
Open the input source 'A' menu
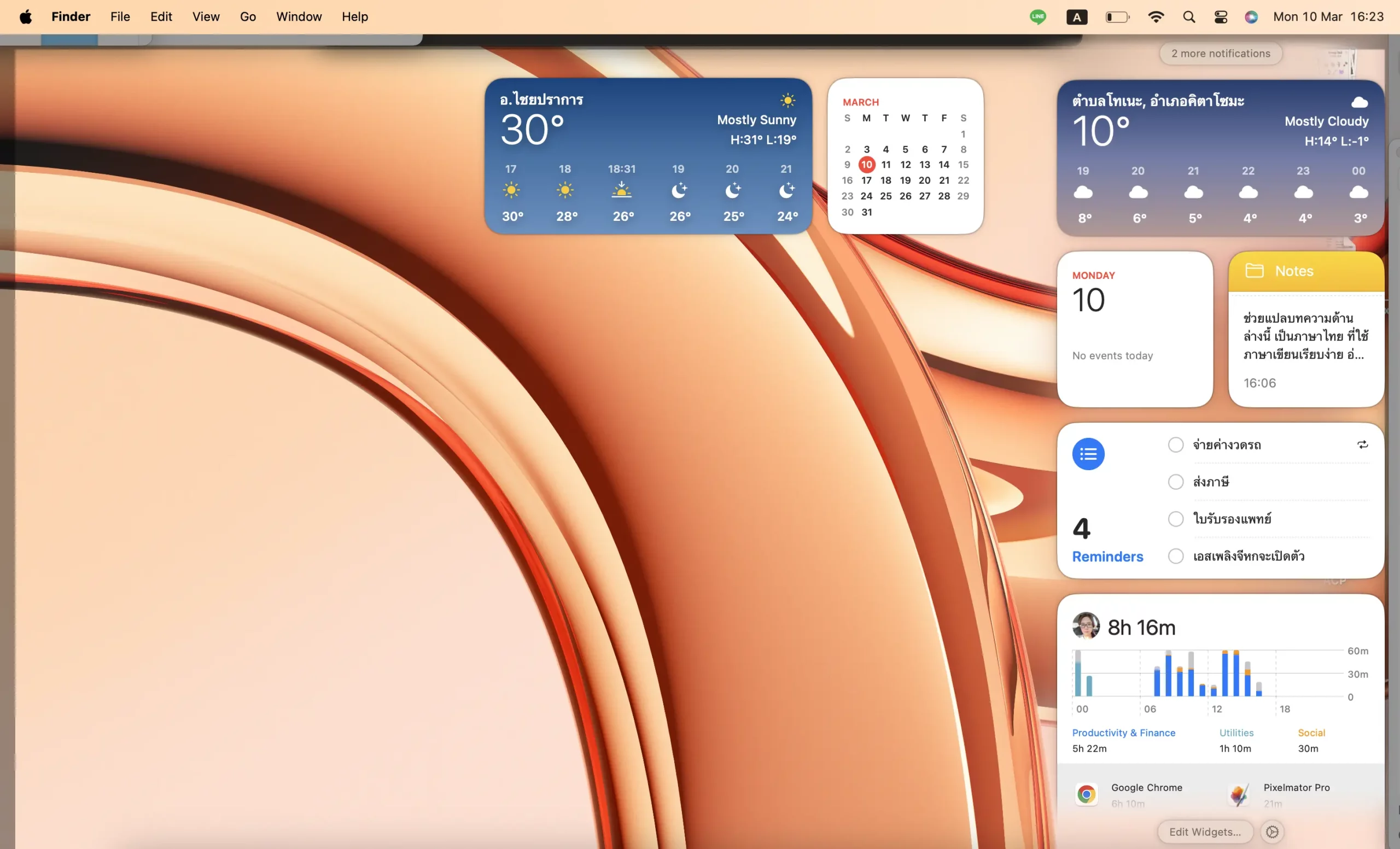tap(1077, 16)
